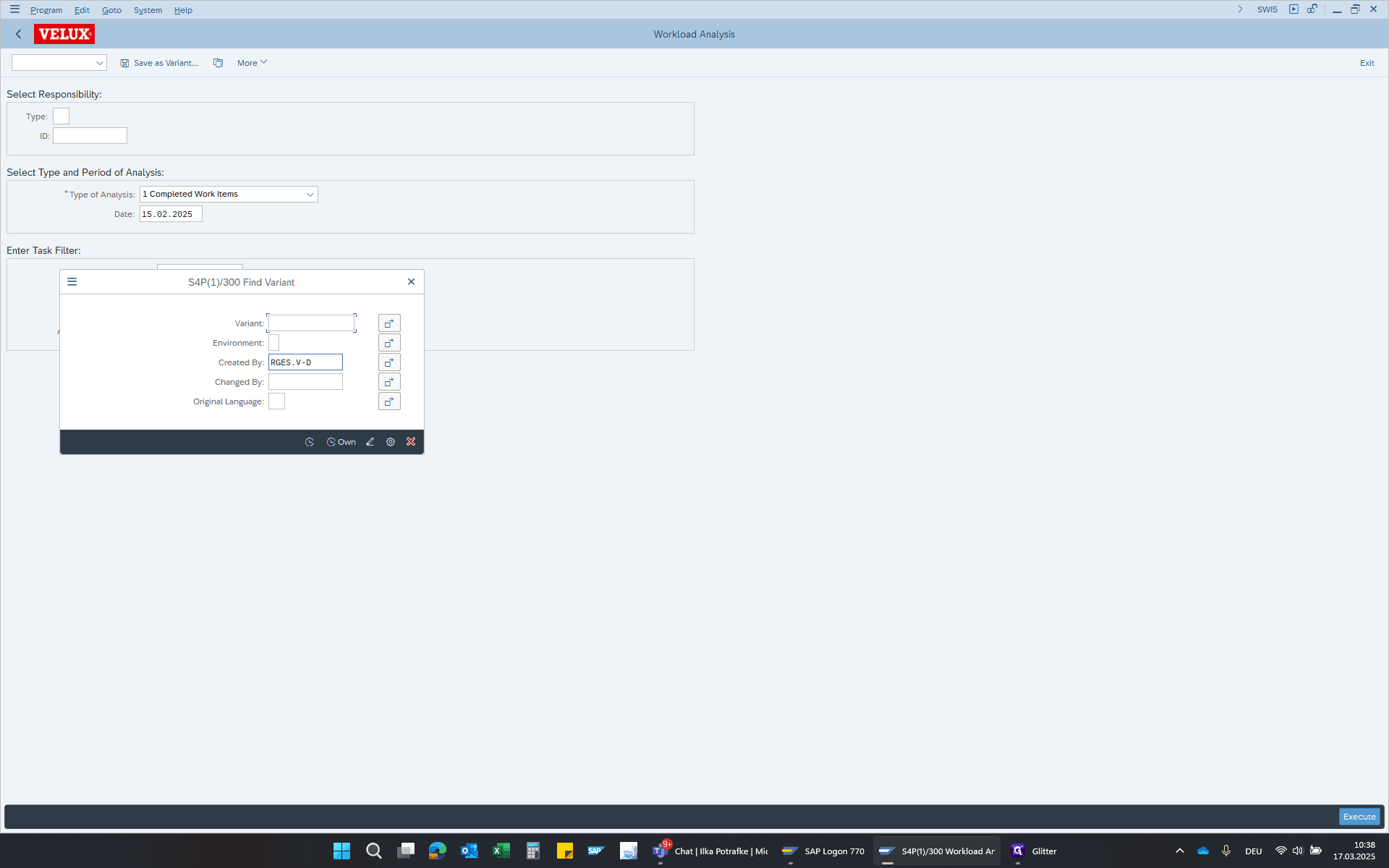Close the Find Variant dialog
Viewport: 1389px width, 868px height.
411,282
